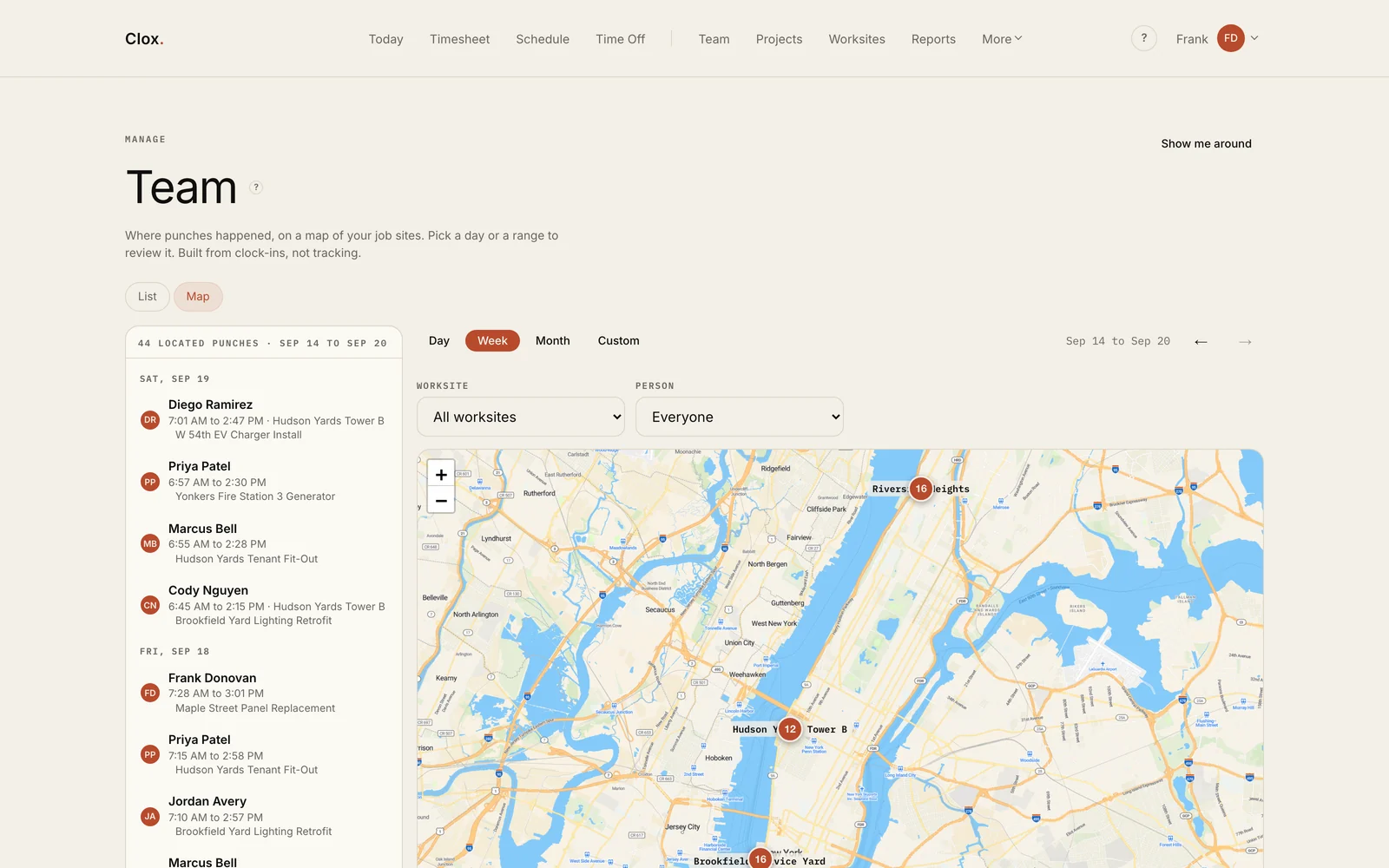Click Cody Nguyen CN avatar
Image resolution: width=1389 pixels, height=868 pixels.
point(150,606)
